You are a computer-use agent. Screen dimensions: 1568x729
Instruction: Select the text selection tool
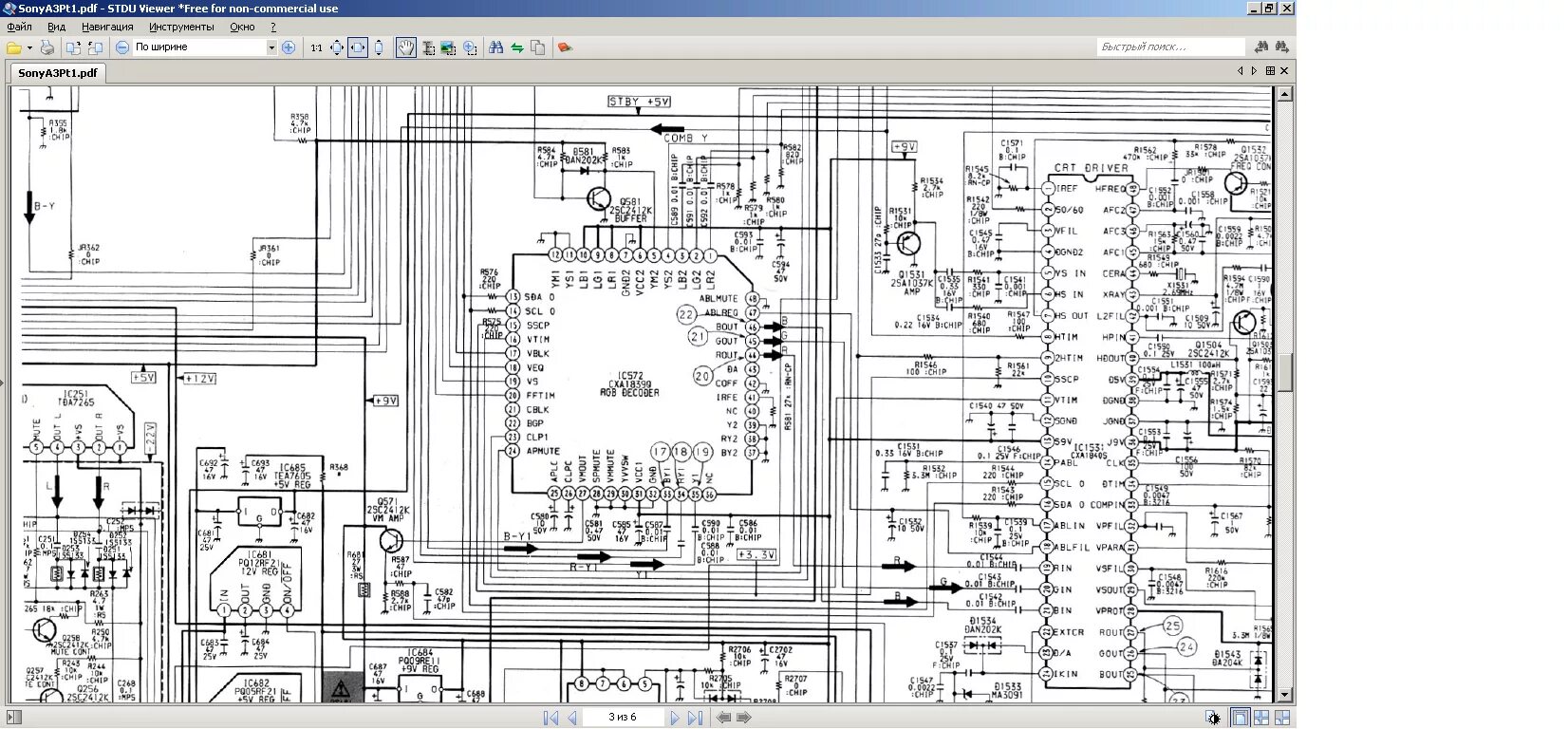coord(428,47)
